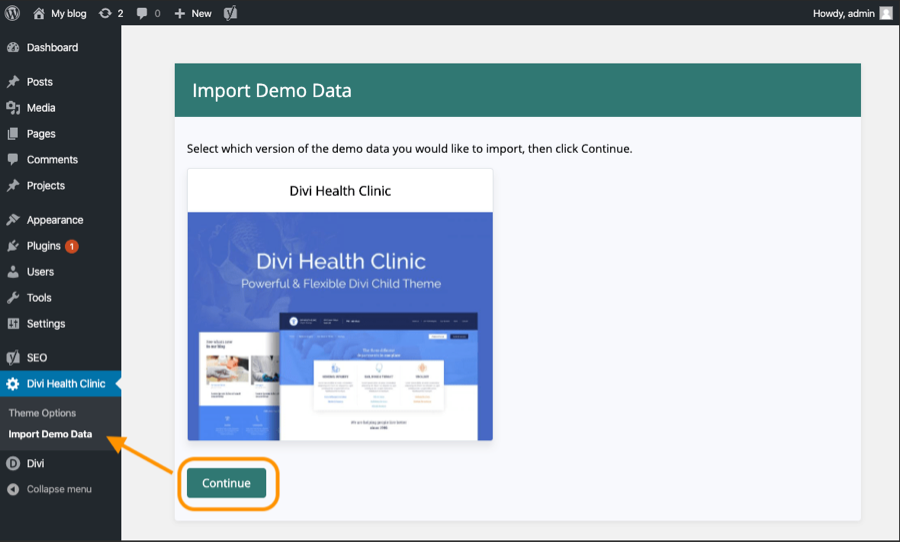Click the Users person icon
This screenshot has height=542, width=900.
(13, 272)
